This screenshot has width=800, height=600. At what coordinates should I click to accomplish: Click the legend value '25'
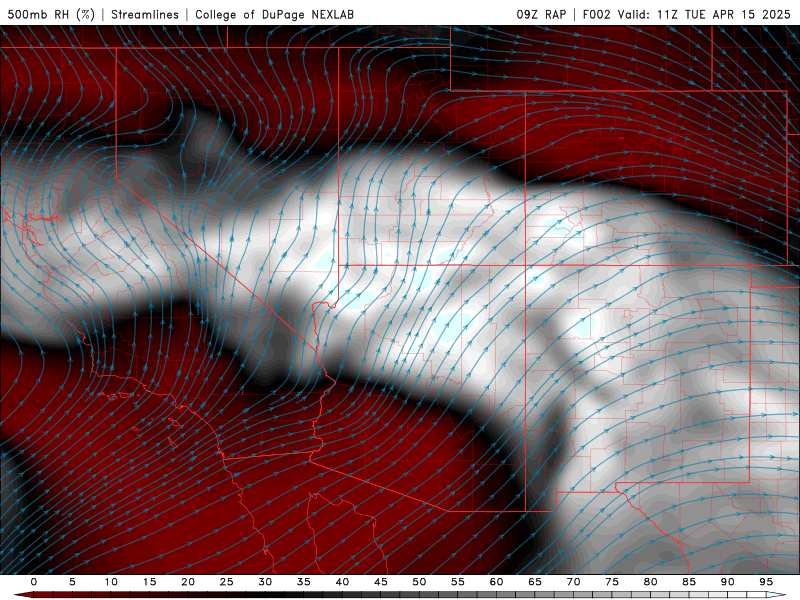(x=227, y=582)
